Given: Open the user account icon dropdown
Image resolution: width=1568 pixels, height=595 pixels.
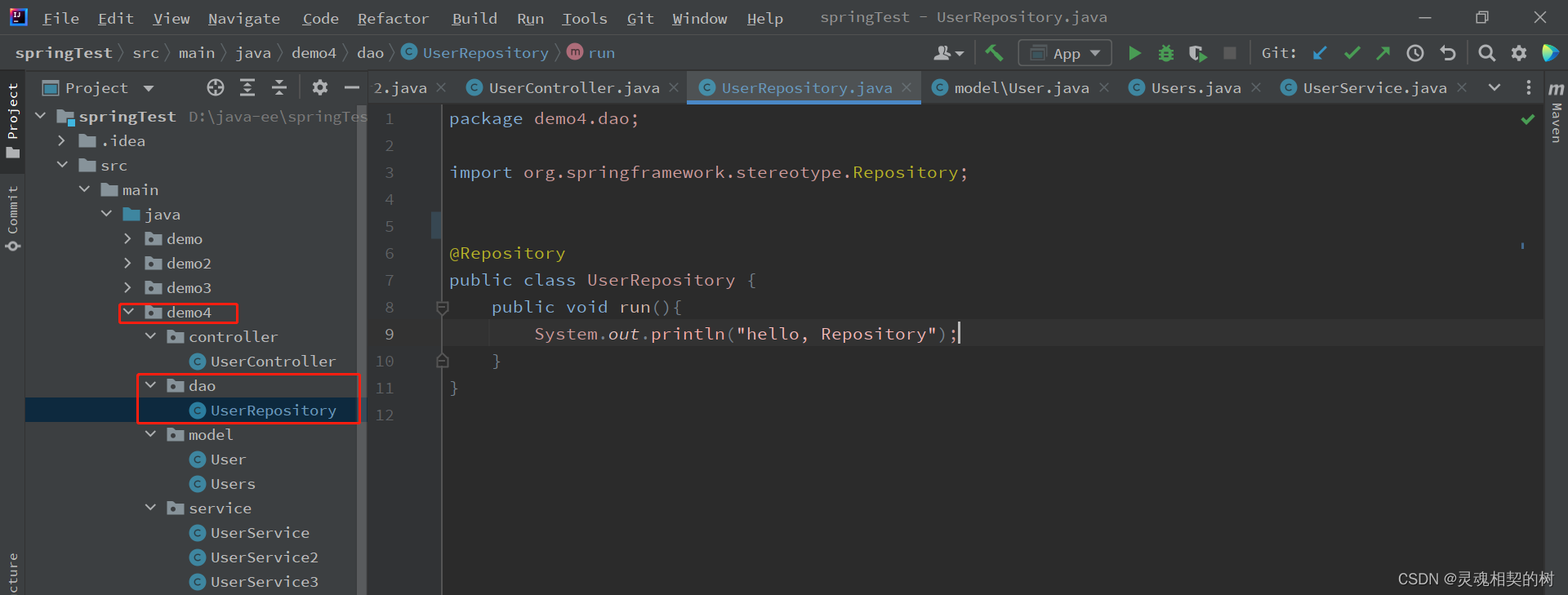Looking at the screenshot, I should 949,53.
